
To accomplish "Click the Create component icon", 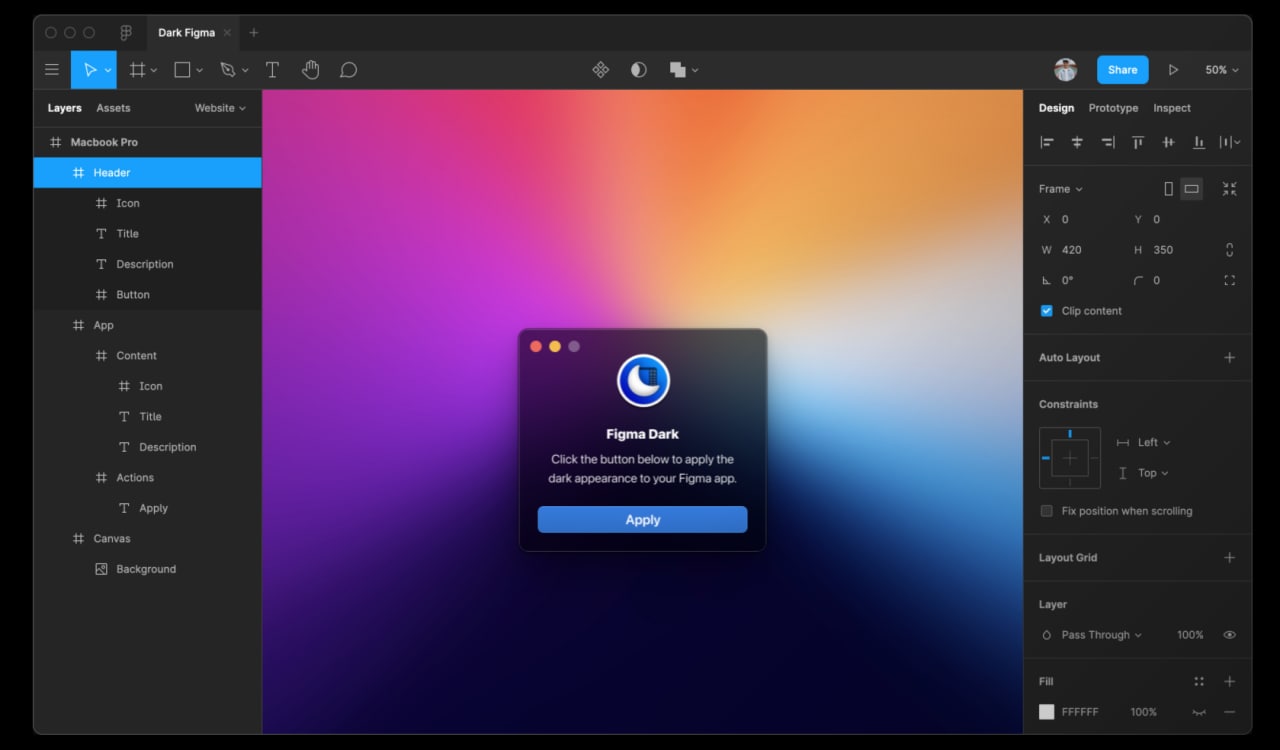I will (601, 70).
